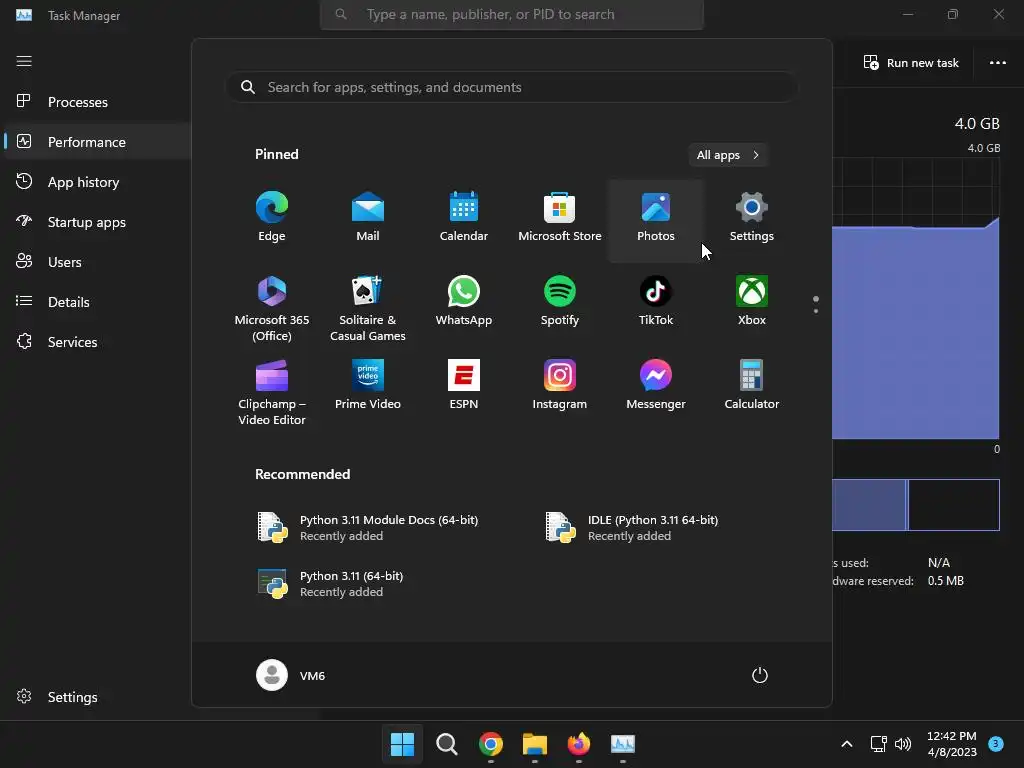Go to Startup apps page

pos(97,222)
